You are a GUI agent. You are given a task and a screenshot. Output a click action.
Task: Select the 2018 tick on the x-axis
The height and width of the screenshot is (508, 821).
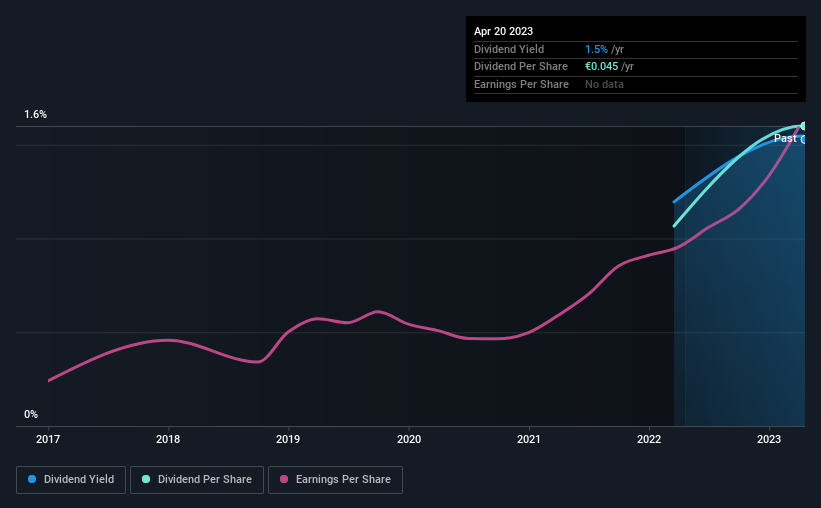click(168, 439)
